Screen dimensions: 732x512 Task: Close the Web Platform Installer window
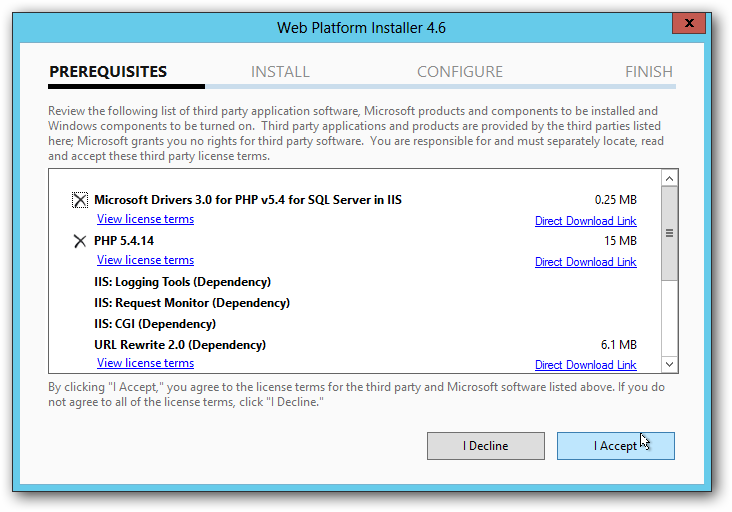click(x=689, y=23)
